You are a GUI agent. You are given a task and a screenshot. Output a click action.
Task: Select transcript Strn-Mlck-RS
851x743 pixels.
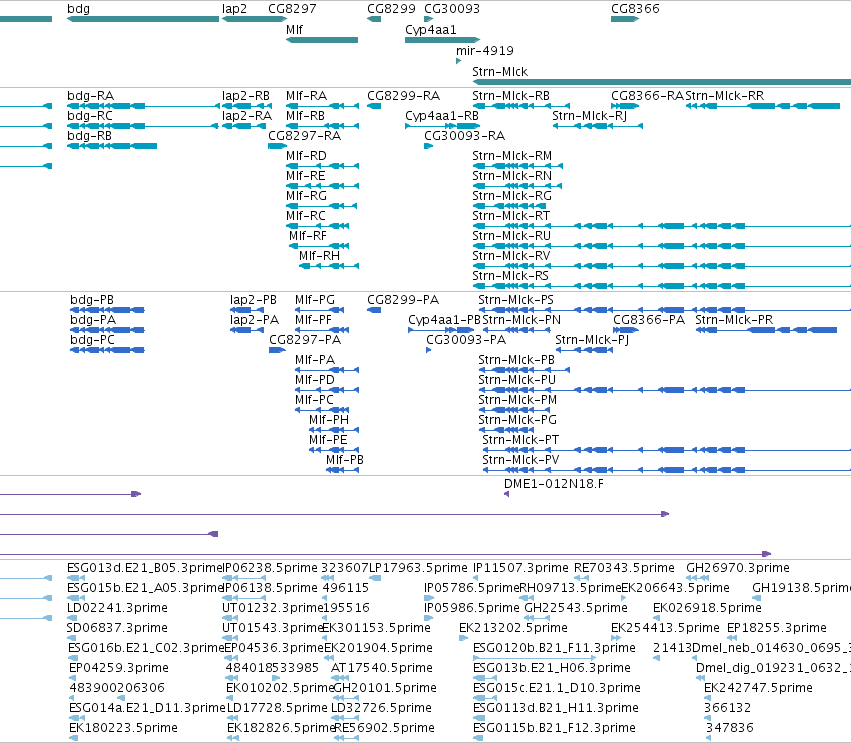point(510,276)
